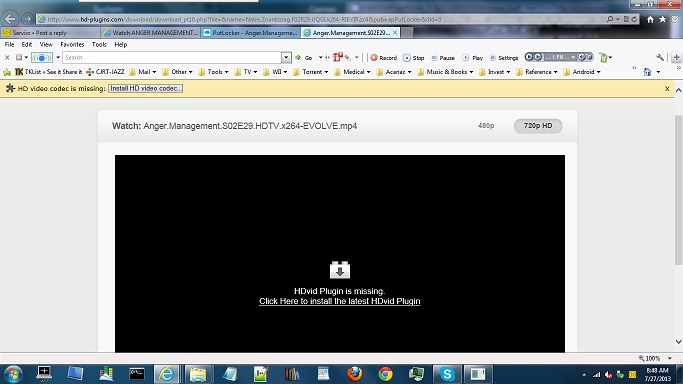This screenshot has width=683, height=384.
Task: Show hidden system tray icons
Action: coord(584,375)
